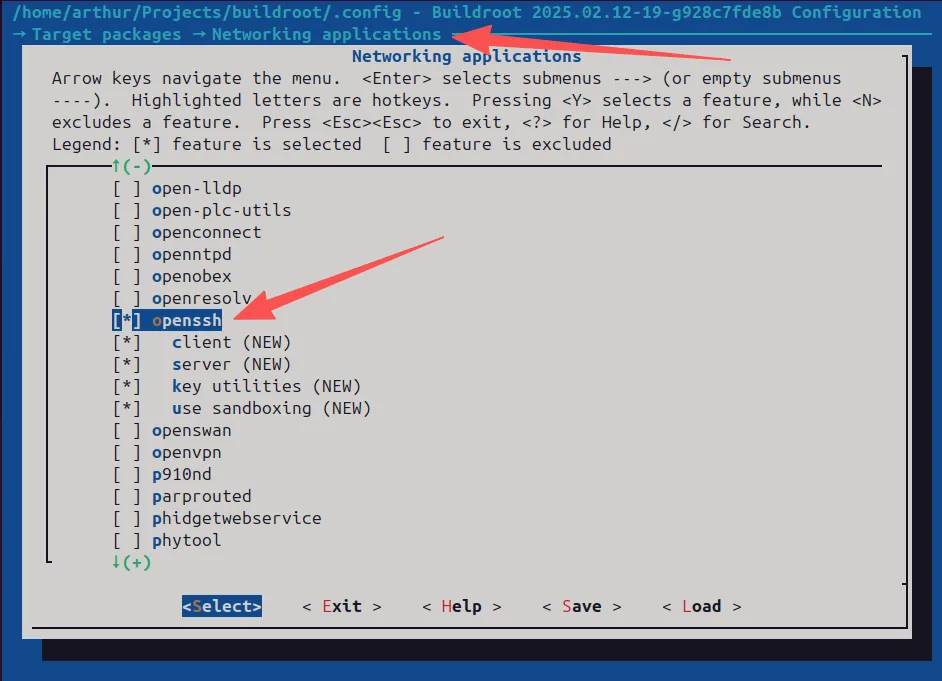Viewport: 942px width, 681px height.
Task: Select the openntpd entry text
Action: coord(191,255)
